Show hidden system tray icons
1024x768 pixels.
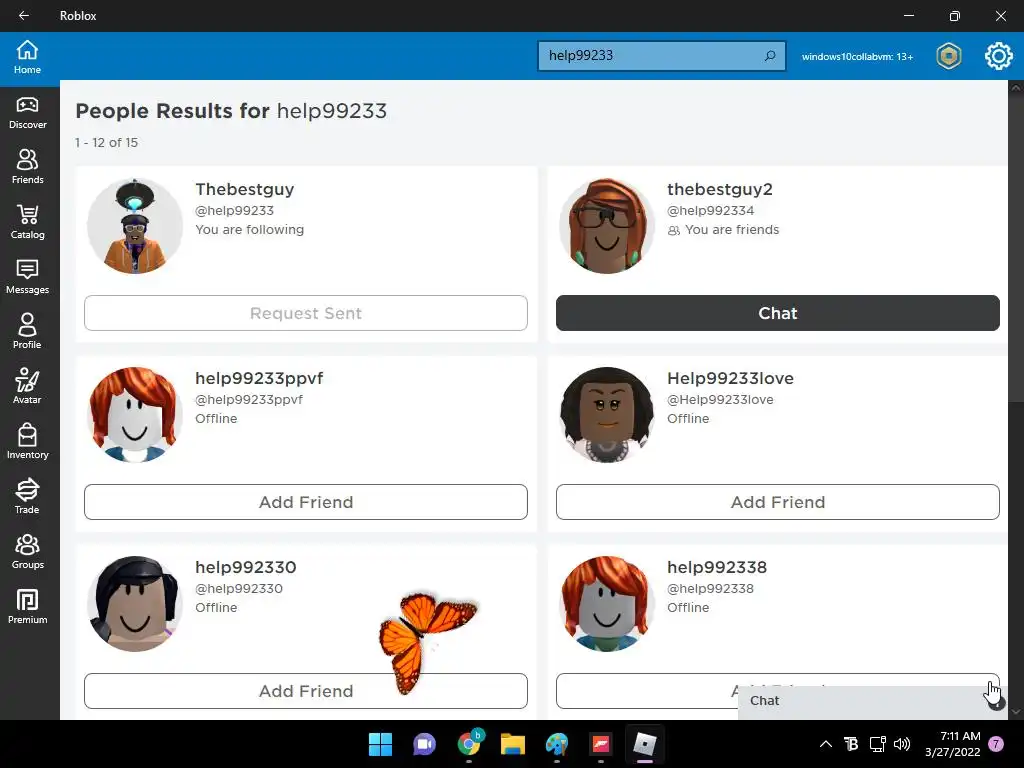(x=825, y=744)
